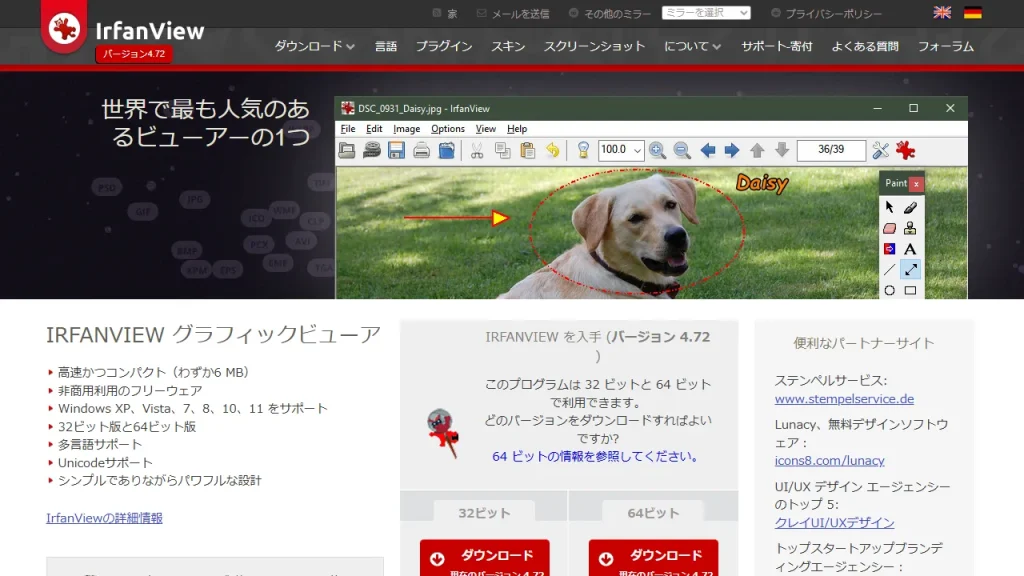The height and width of the screenshot is (576, 1024).
Task: Follow the IrfanViewの詳細情報 link
Action: click(x=104, y=518)
